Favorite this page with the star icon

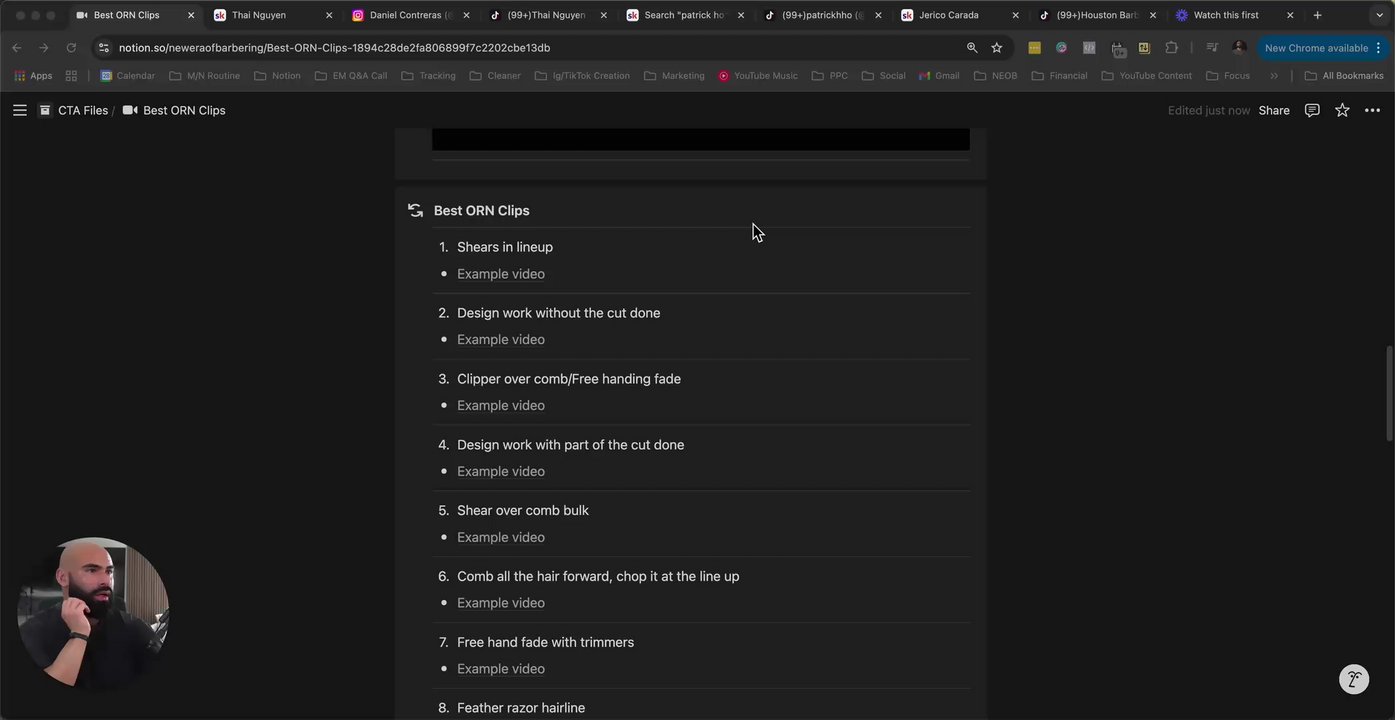[1342, 110]
